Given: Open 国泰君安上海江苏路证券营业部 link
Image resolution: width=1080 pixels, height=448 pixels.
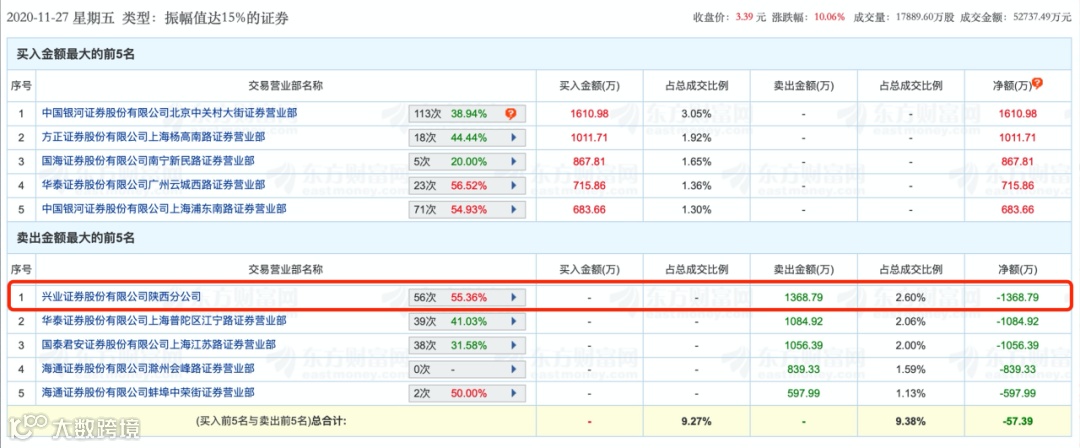Looking at the screenshot, I should pyautogui.click(x=158, y=345).
